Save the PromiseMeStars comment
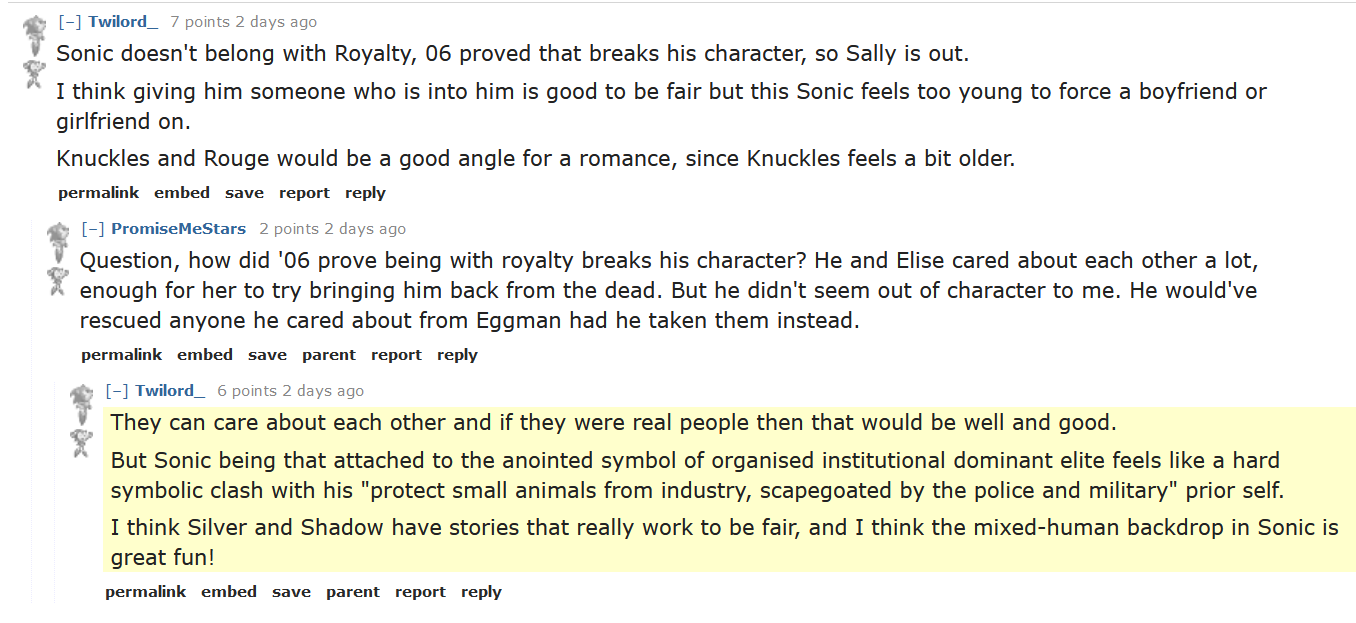 267,355
